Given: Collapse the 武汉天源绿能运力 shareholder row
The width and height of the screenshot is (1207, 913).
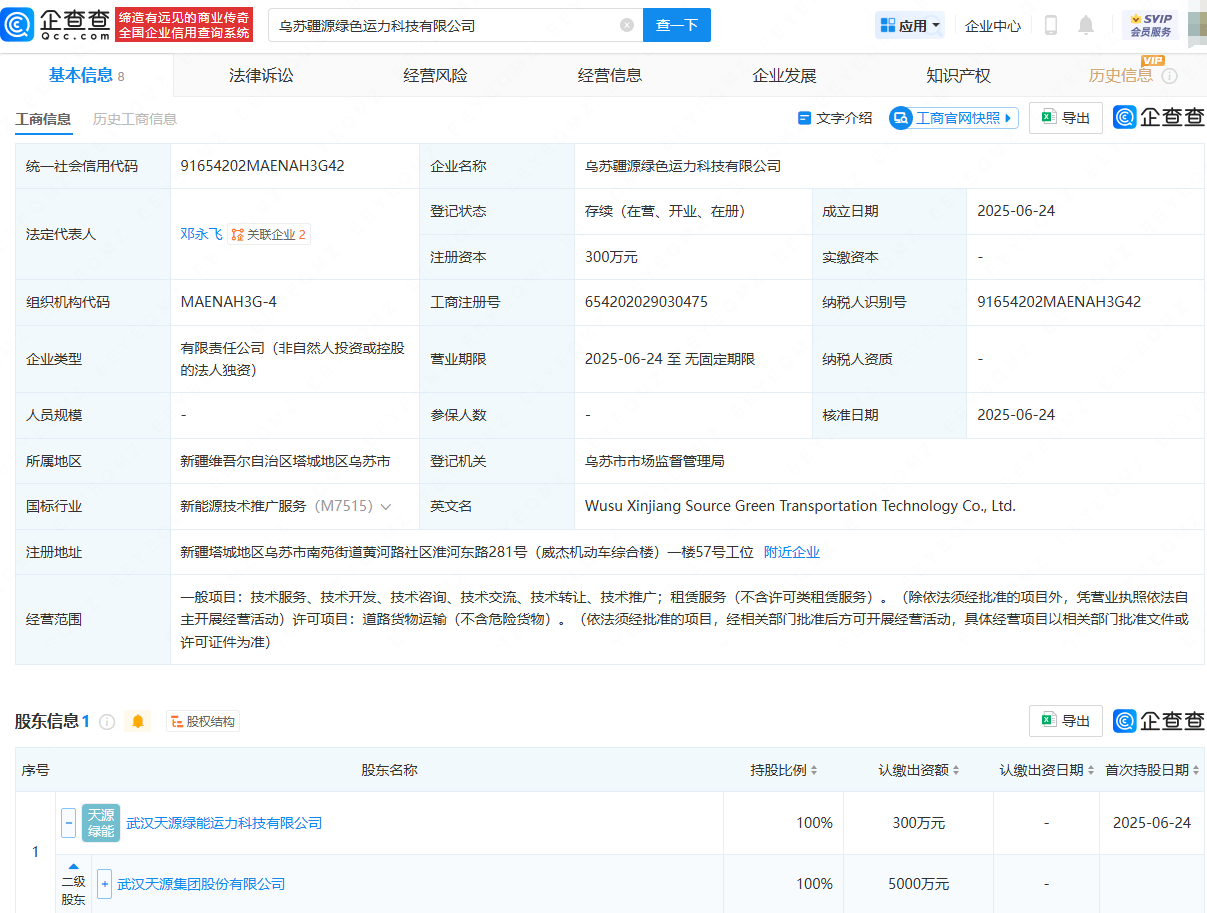Looking at the screenshot, I should 69,823.
